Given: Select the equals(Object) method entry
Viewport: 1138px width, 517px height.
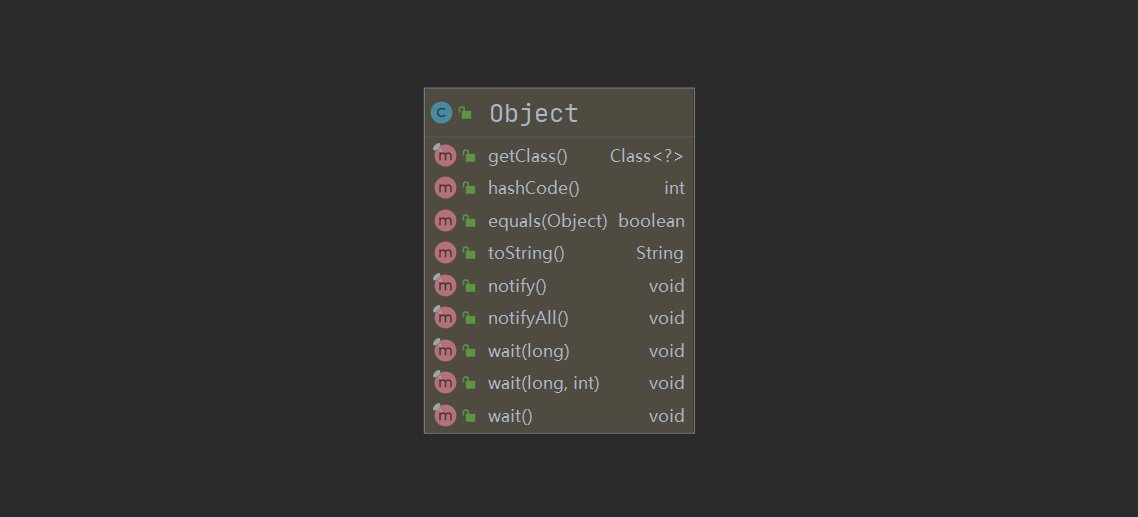Looking at the screenshot, I should (547, 221).
